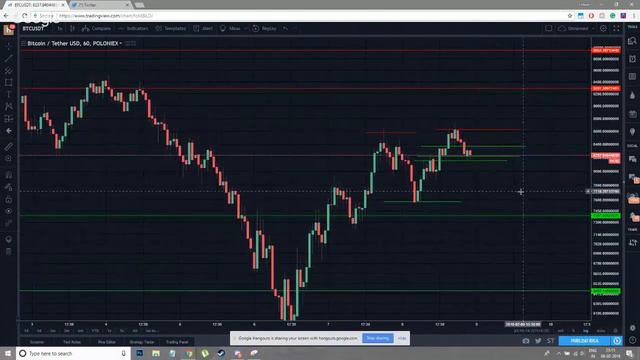Viewport: 640px width, 360px height.
Task: Bookmark page with star icon
Action: [570, 16]
